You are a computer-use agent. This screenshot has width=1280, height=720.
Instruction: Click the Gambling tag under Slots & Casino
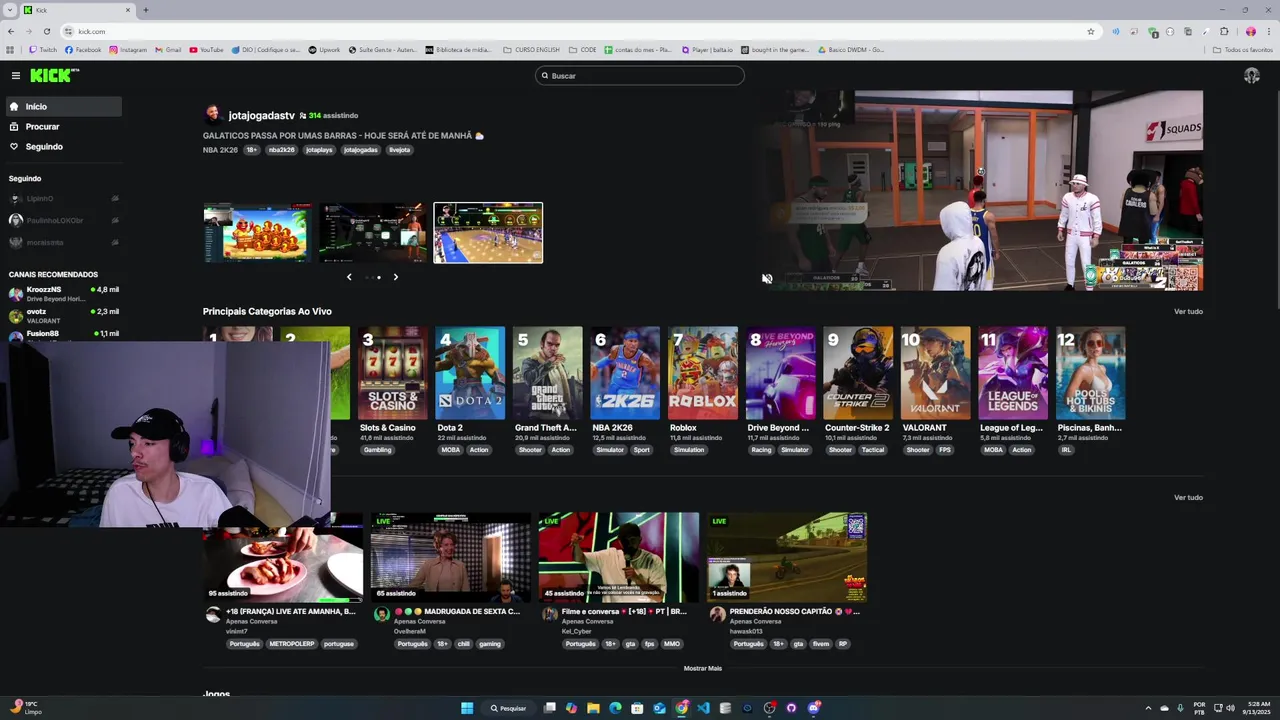(x=377, y=450)
